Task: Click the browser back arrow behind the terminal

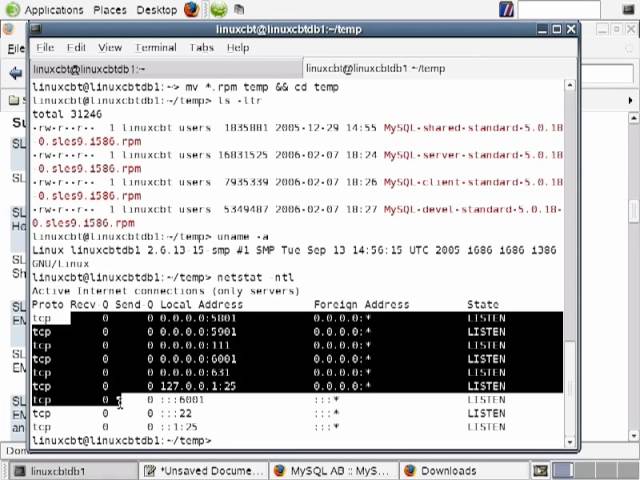Action: pos(16,73)
